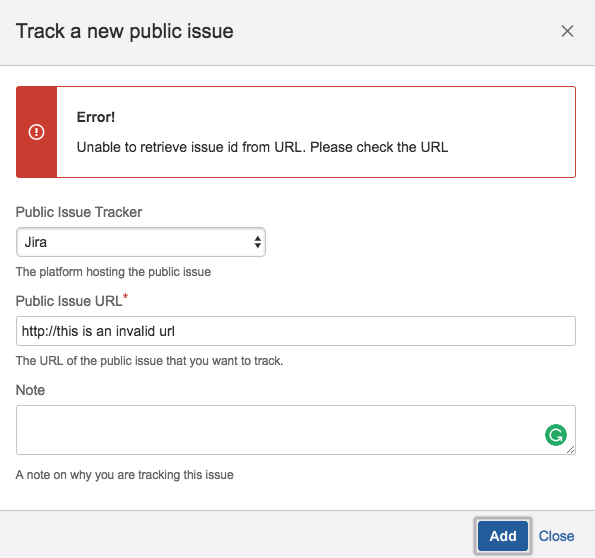The height and width of the screenshot is (558, 595).
Task: Open the Public Issue Tracker dropdown
Action: (x=141, y=242)
